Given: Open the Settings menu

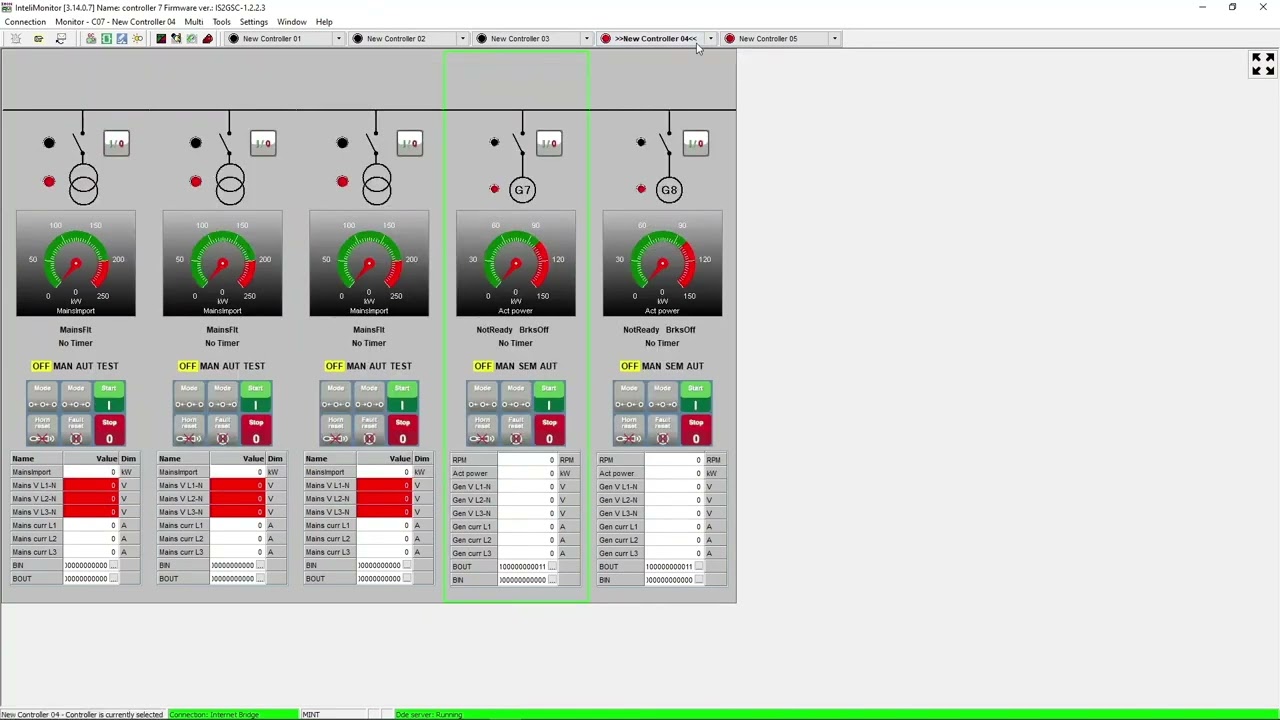Looking at the screenshot, I should coord(254,22).
